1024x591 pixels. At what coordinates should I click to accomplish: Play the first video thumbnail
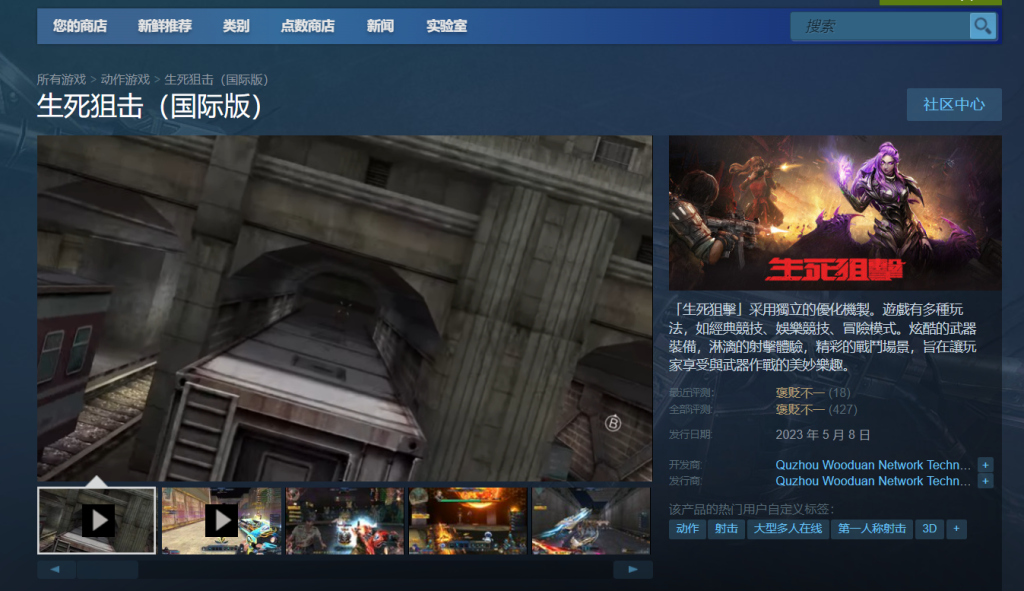click(97, 520)
